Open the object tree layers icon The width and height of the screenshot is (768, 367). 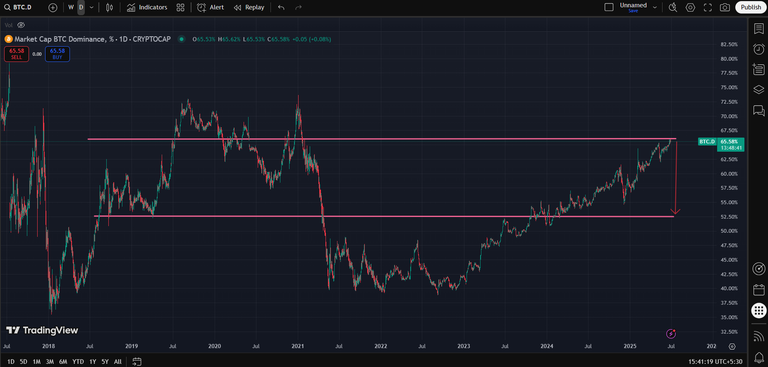(758, 90)
